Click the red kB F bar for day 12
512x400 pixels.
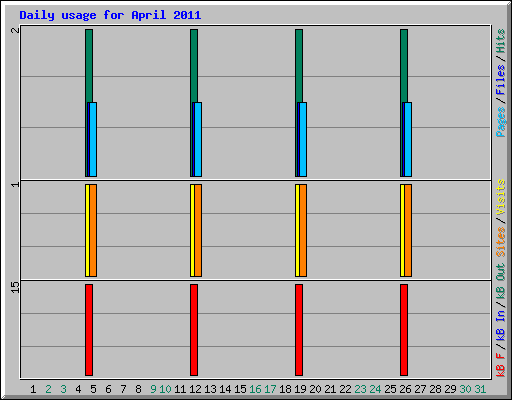194,330
